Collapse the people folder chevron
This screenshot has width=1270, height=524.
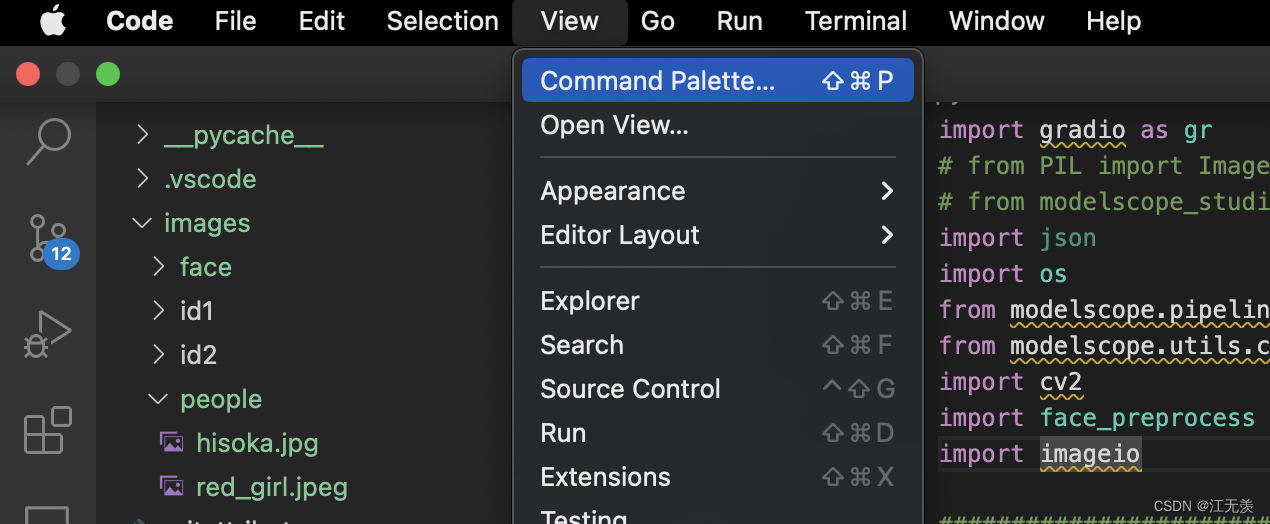click(x=158, y=399)
